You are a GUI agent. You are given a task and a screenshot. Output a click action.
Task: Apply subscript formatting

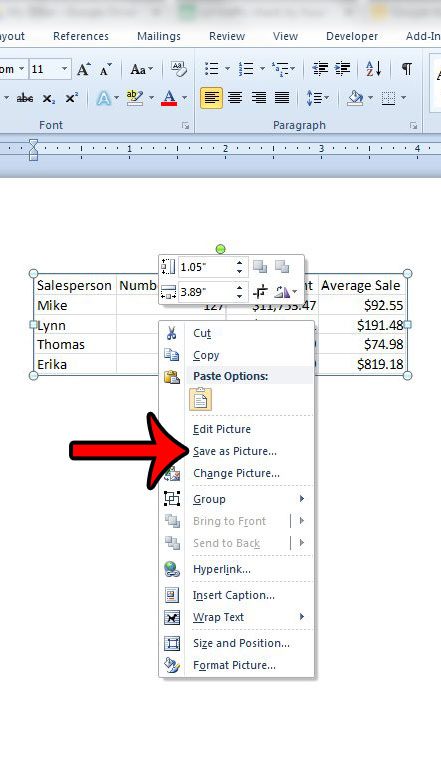48,99
